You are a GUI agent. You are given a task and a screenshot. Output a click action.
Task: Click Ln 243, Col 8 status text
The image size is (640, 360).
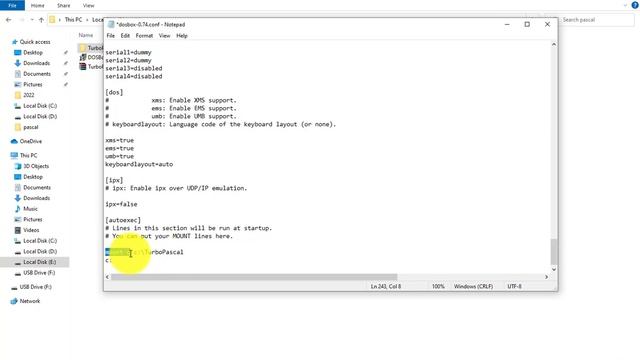(x=386, y=287)
